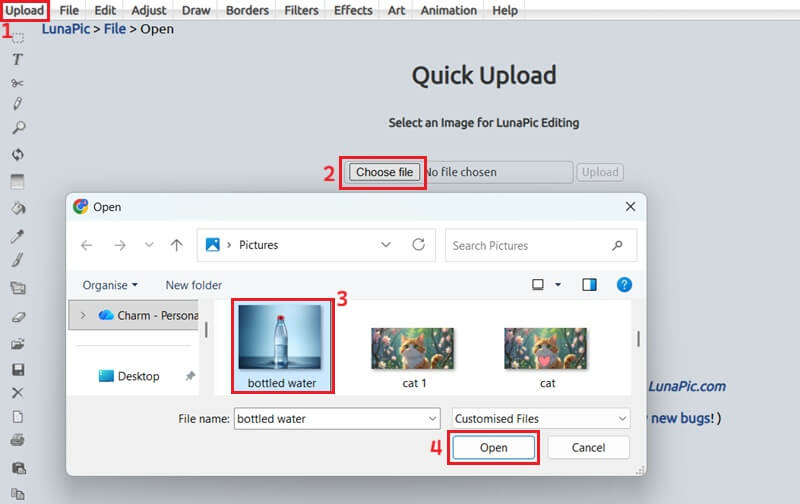This screenshot has height=504, width=800.
Task: Open the Help menu
Action: coord(505,10)
